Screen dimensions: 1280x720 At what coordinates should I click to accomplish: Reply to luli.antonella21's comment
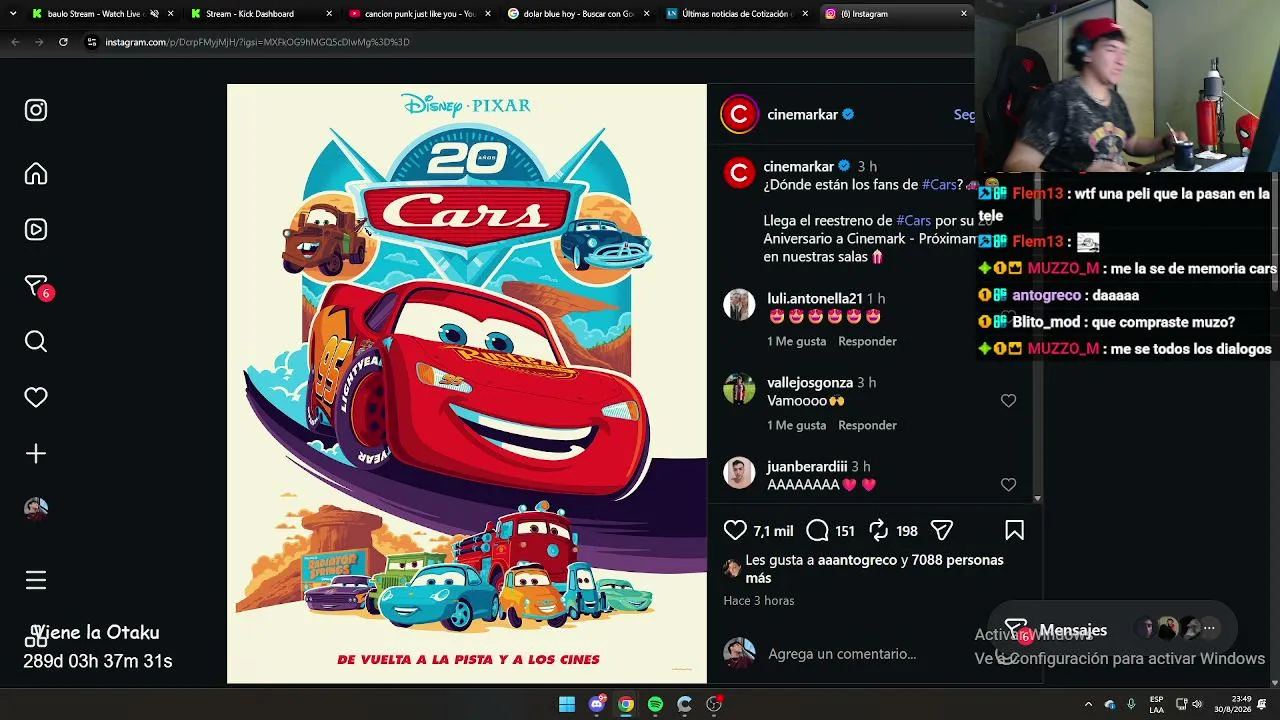[x=867, y=341]
